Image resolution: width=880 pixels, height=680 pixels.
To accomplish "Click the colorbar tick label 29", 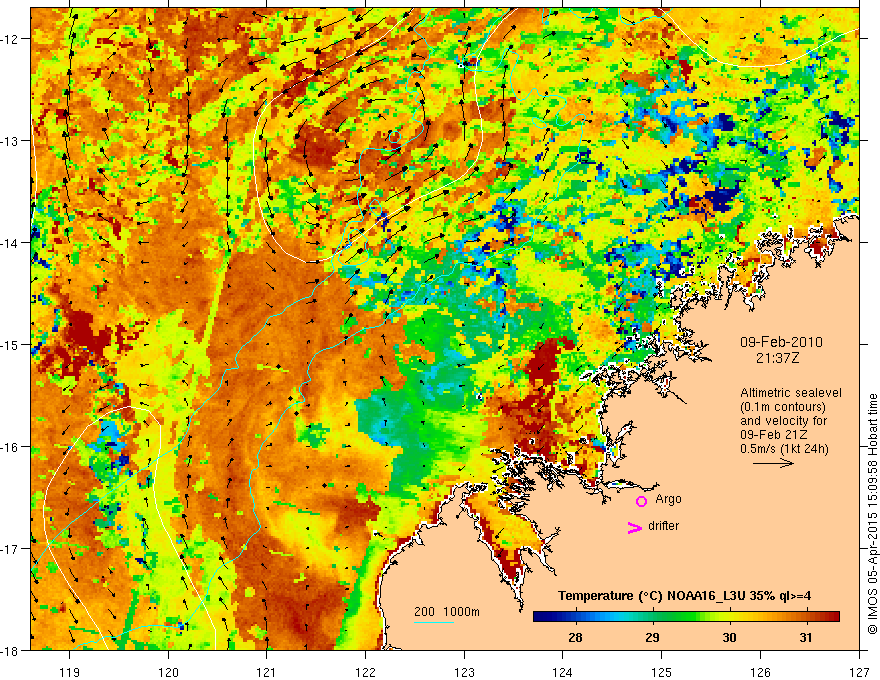I will [652, 638].
